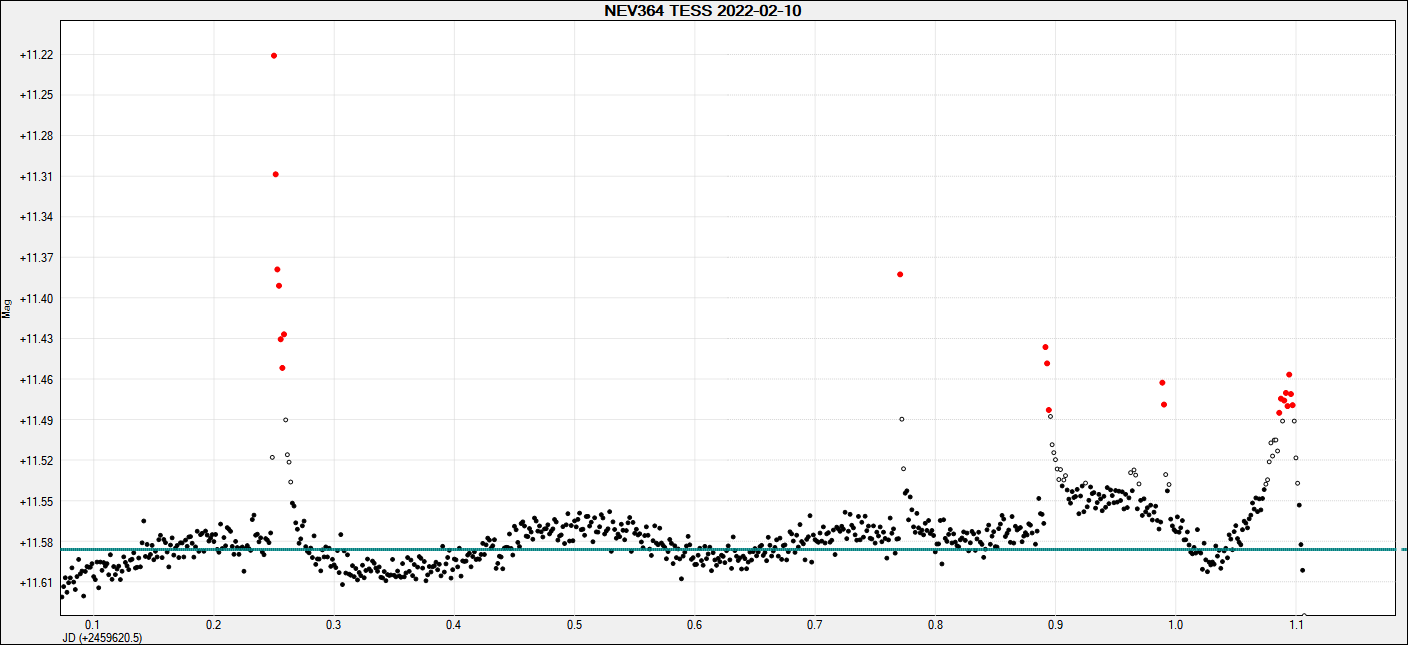Screen dimensions: 1408x645
Task: Click the chart title NEV364 TESS 2022-02-10
Action: 703,10
